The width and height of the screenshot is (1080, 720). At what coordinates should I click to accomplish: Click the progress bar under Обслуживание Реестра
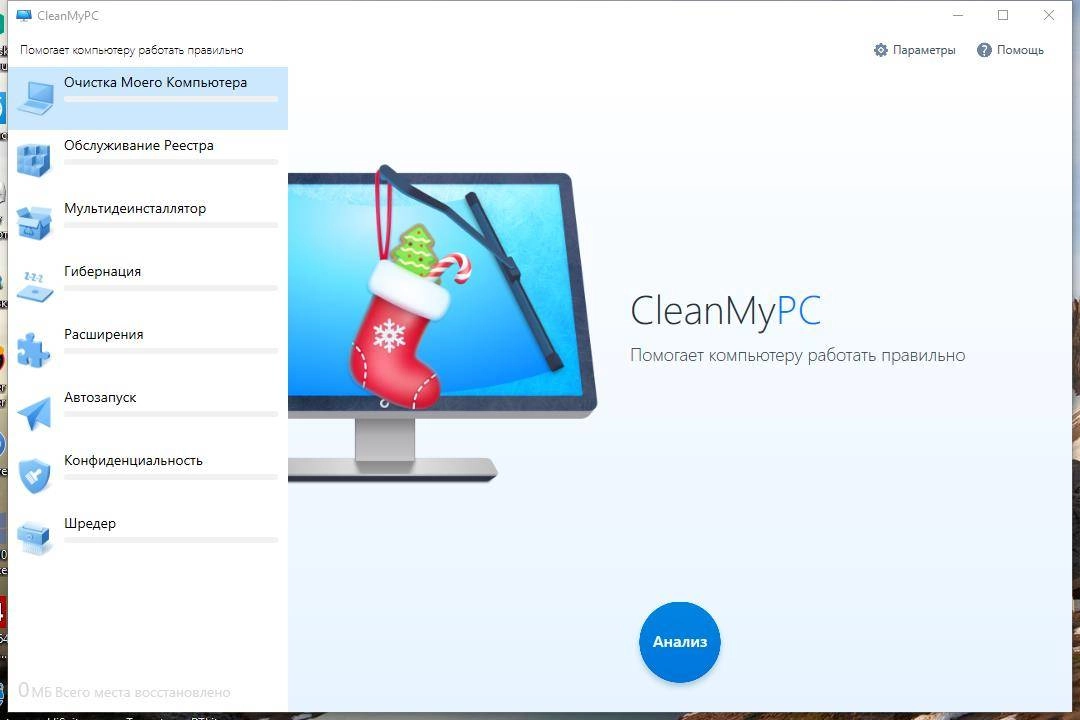click(171, 162)
